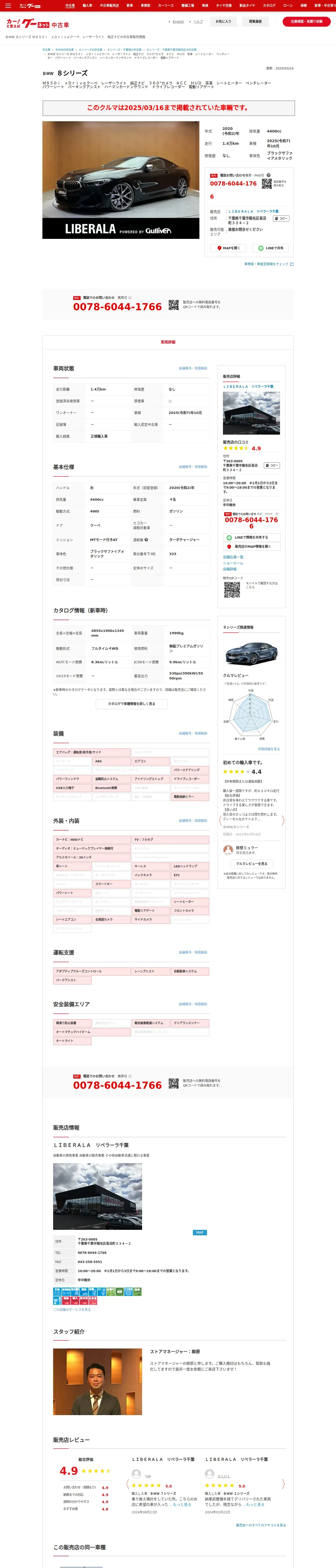Screen dimensions: 336x1568
Task: Click help icon beside 電話お問い合わせ in top card
Action: (268, 175)
